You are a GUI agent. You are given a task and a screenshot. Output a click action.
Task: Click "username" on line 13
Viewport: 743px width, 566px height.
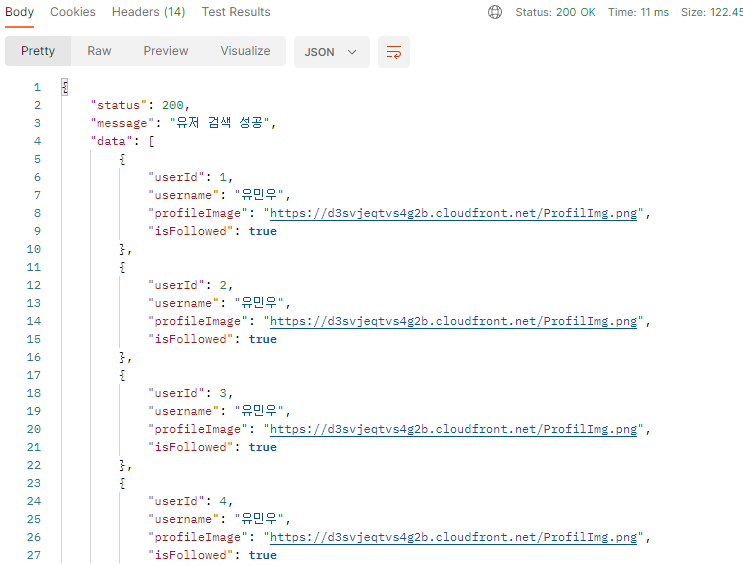[183, 303]
